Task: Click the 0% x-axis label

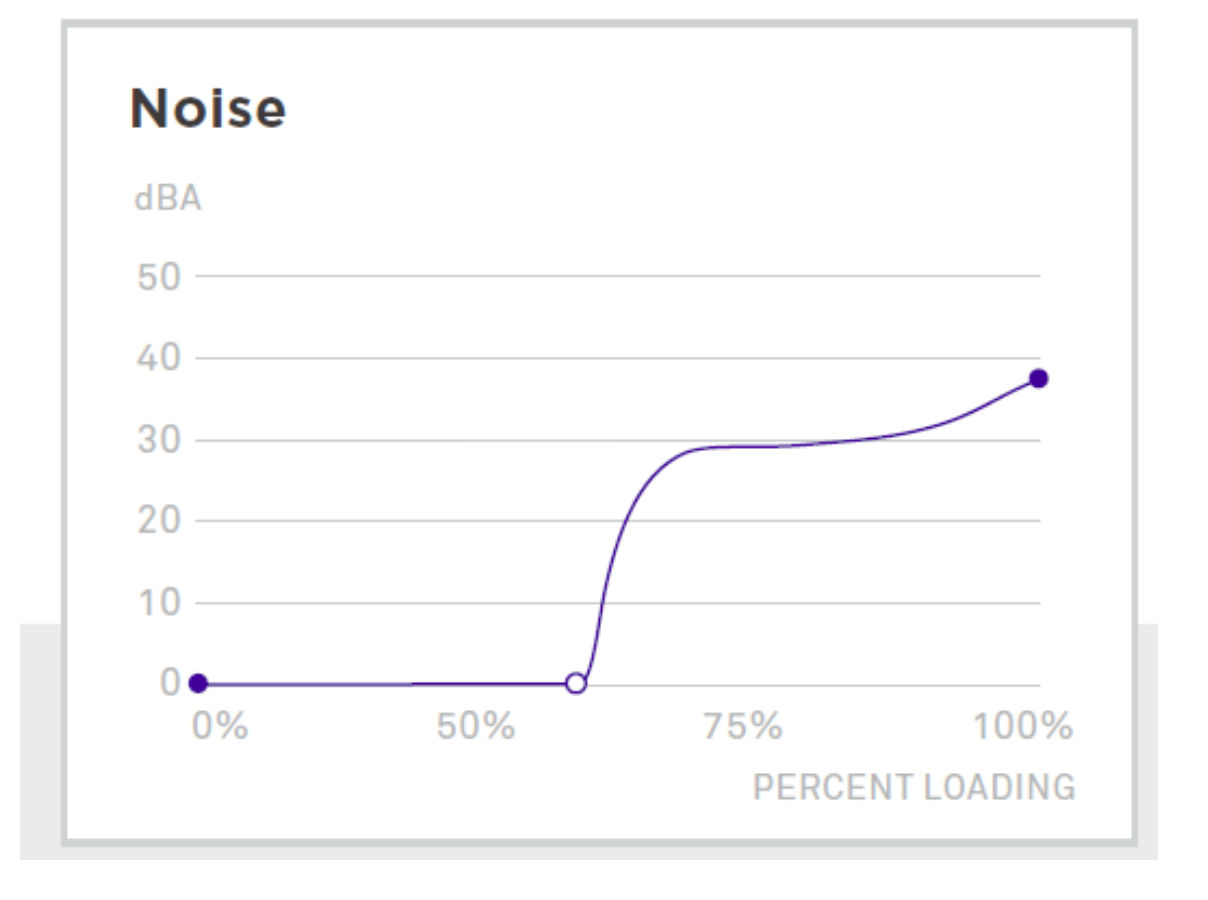Action: tap(220, 725)
